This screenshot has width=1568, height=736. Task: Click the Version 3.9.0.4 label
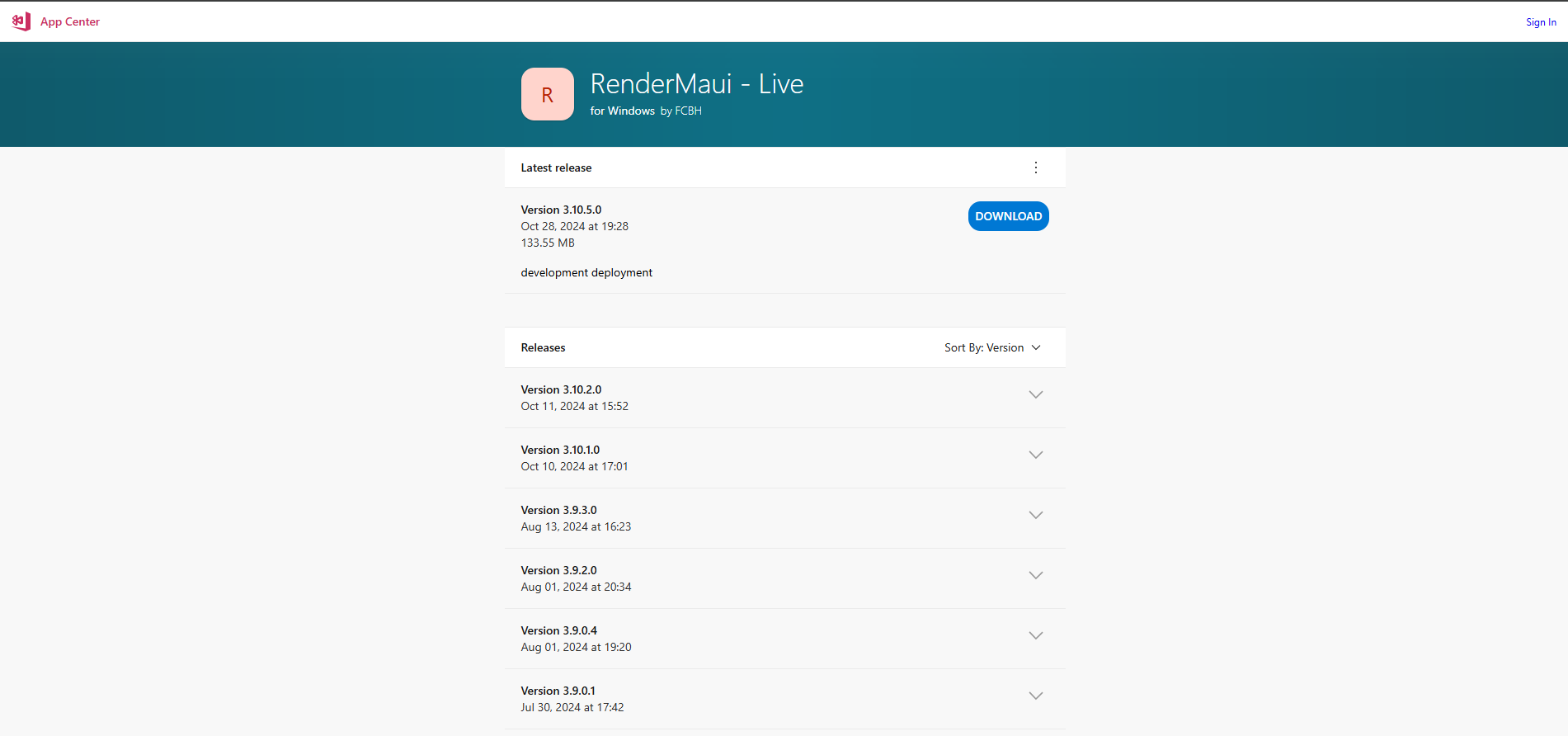click(x=558, y=630)
